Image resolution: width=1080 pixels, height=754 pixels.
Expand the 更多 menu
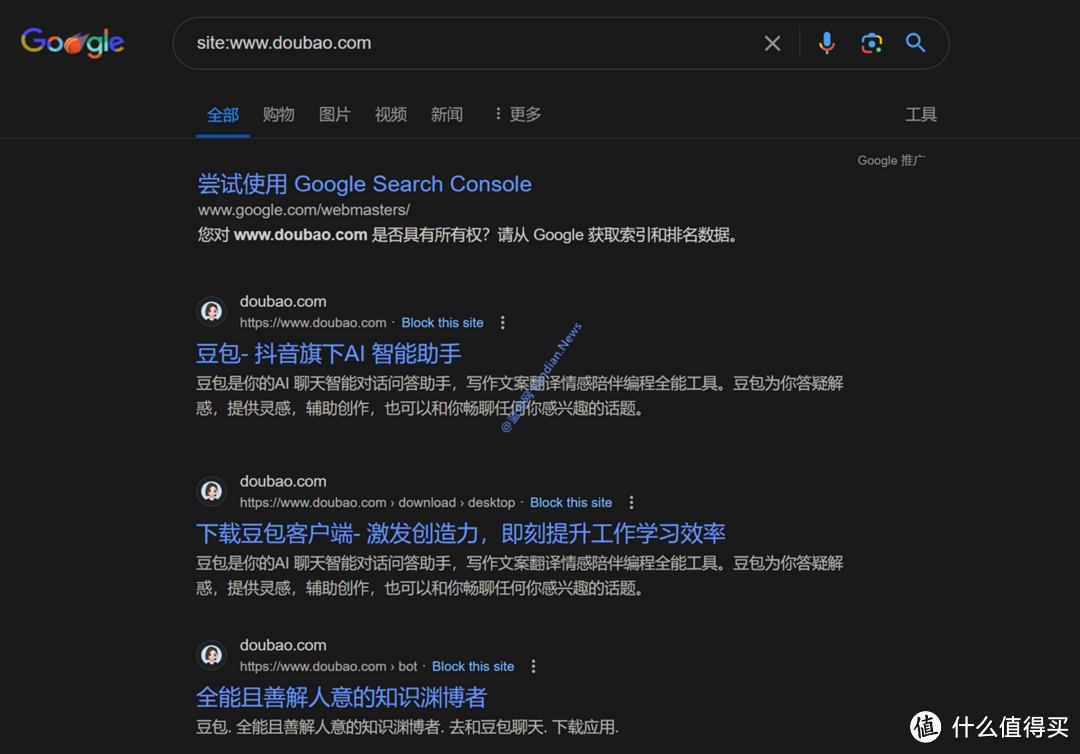[x=518, y=114]
